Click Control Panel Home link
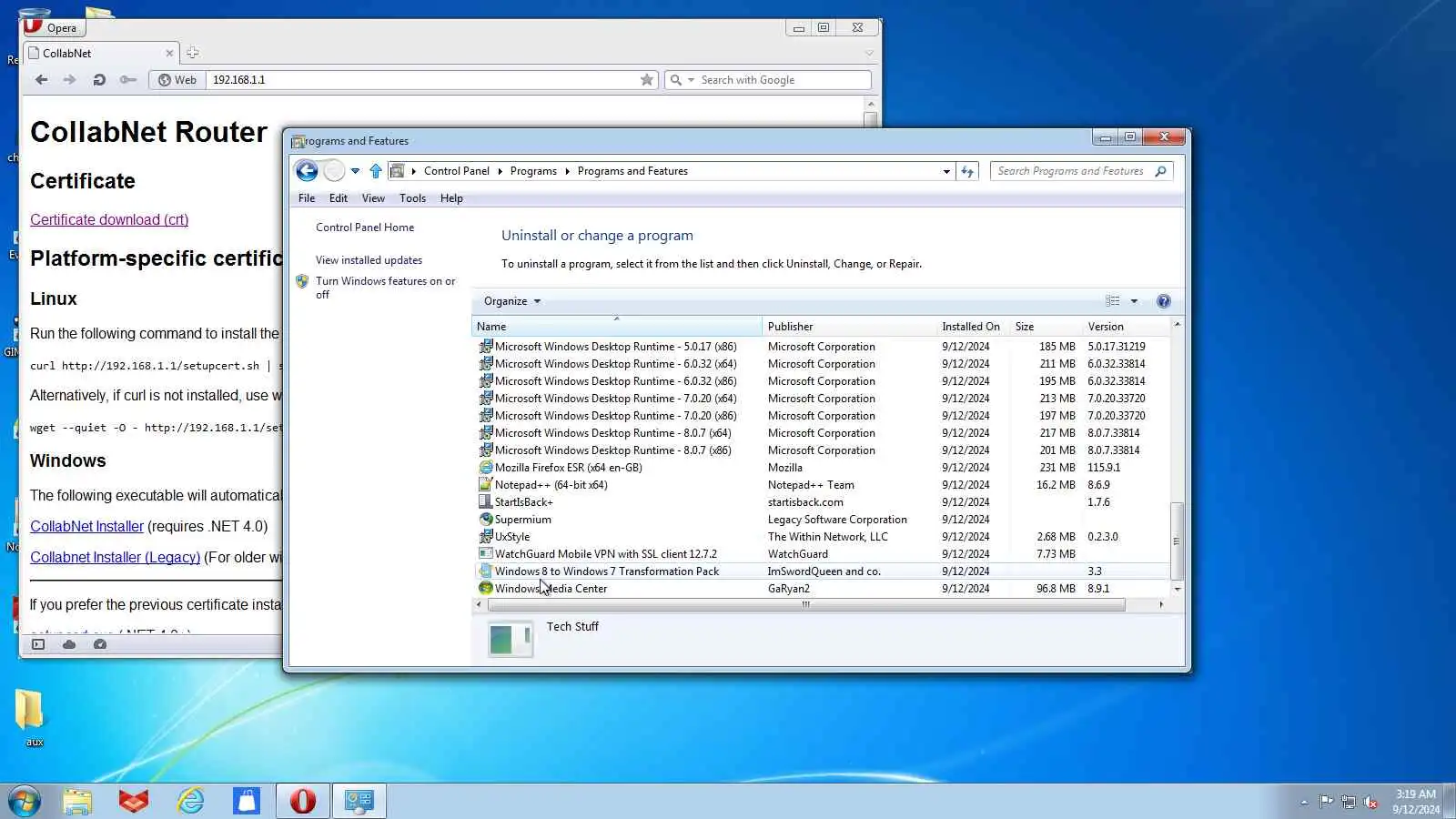 (x=365, y=227)
